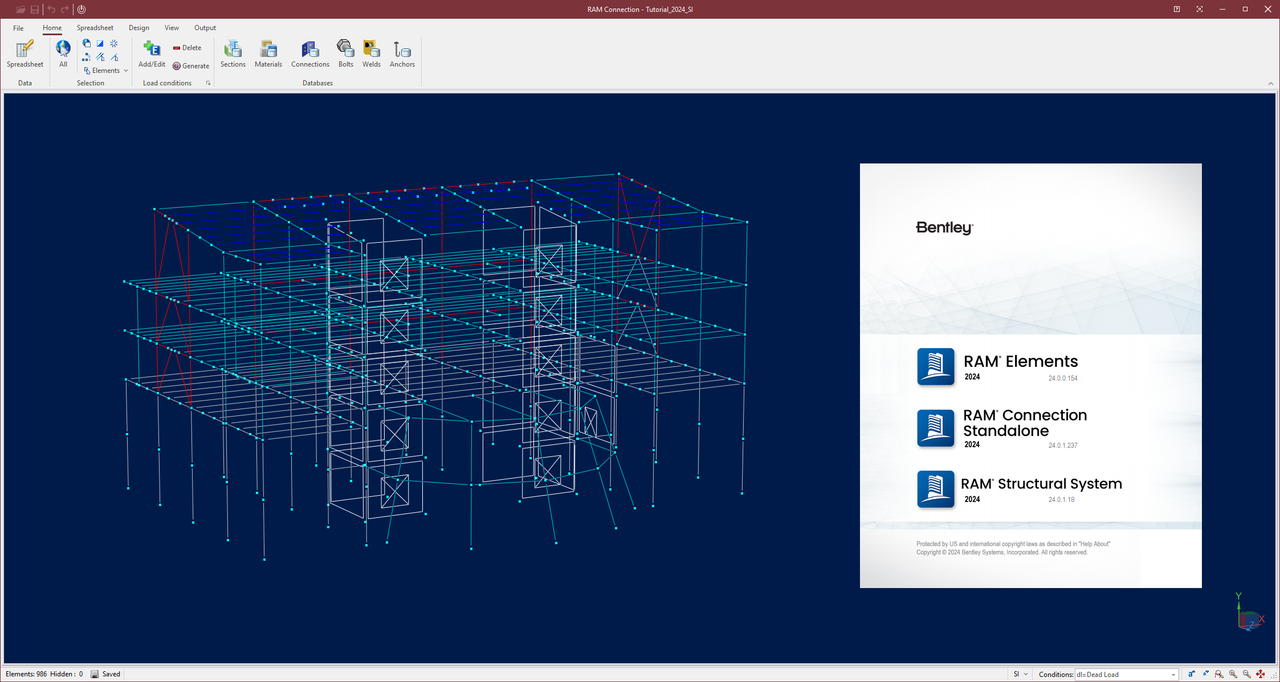Screen dimensions: 1280x682
Task: Switch to the Design ribbon tab
Action: coord(139,28)
